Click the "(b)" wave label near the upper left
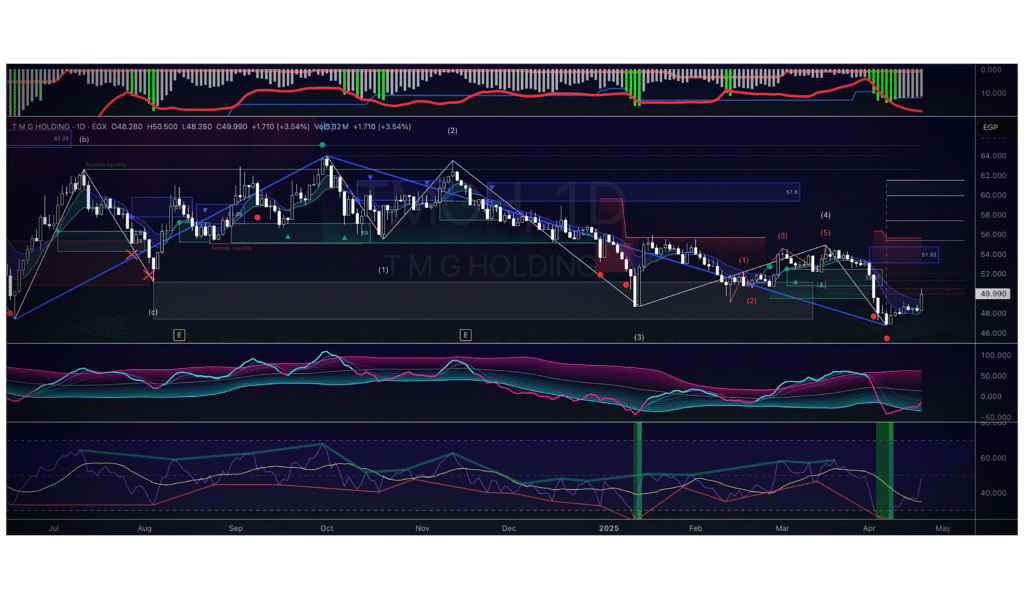1024x599 pixels. (x=83, y=139)
